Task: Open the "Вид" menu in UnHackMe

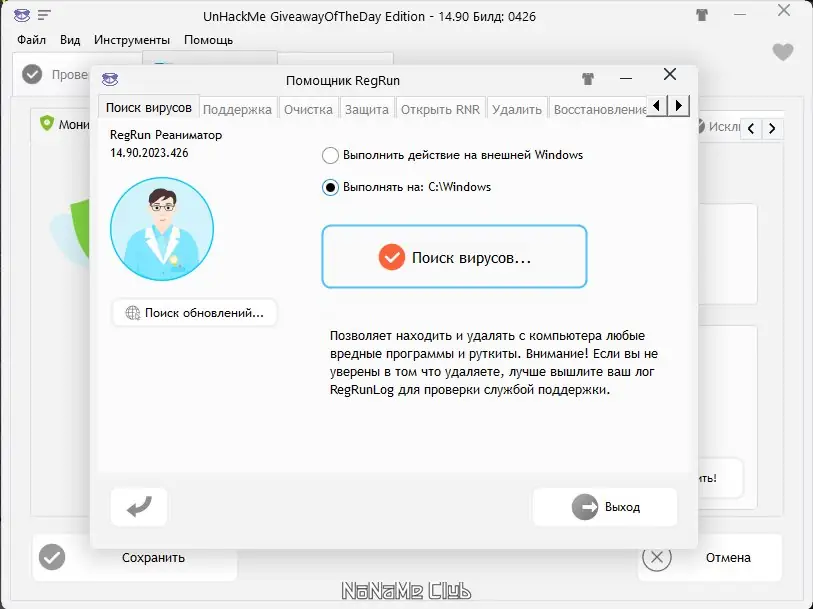Action: 70,40
